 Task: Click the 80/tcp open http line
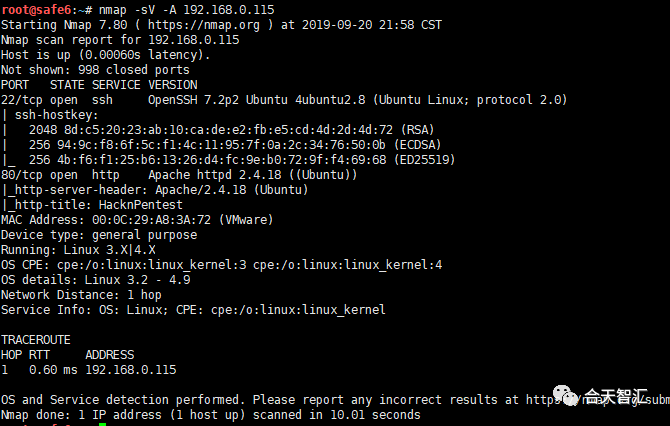click(x=179, y=175)
